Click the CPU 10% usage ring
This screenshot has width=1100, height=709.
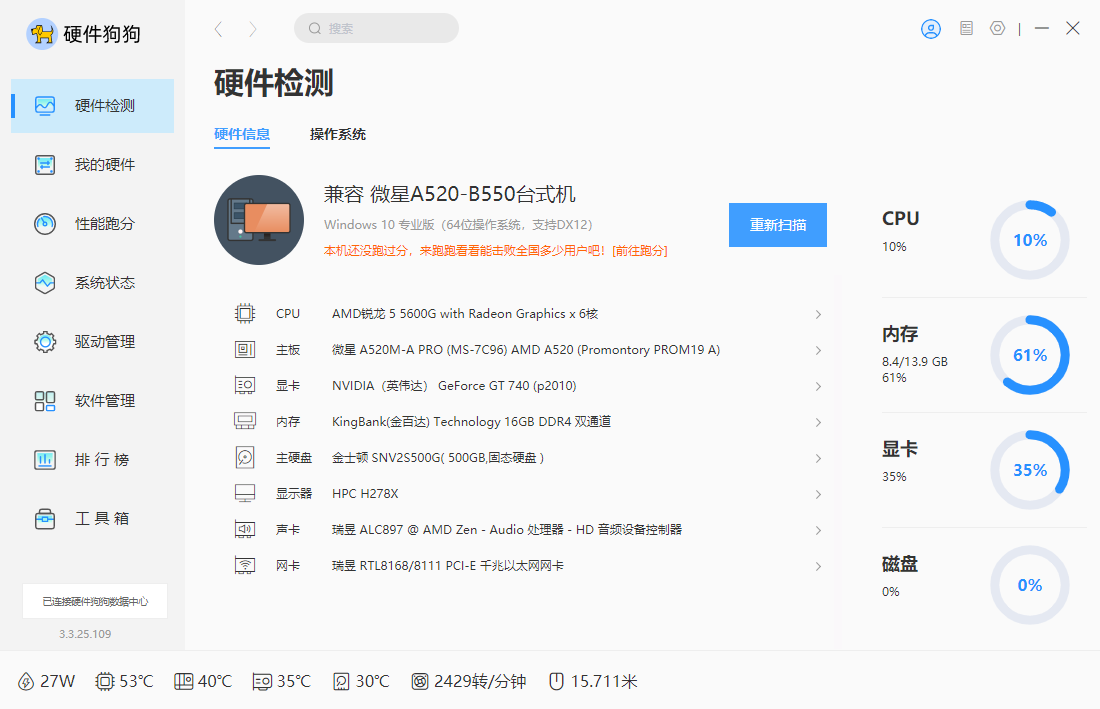1029,240
